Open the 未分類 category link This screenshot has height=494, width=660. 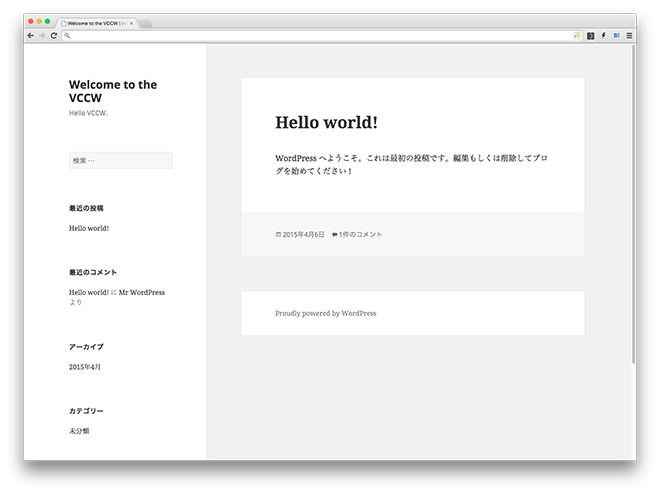coord(79,431)
